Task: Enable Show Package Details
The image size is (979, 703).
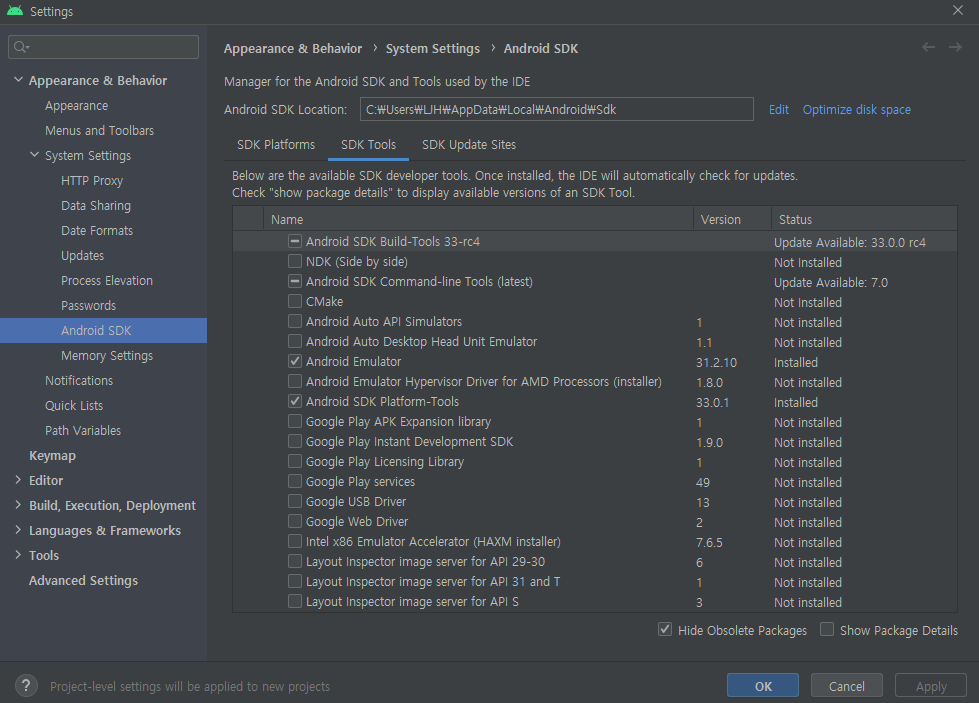Action: point(827,629)
